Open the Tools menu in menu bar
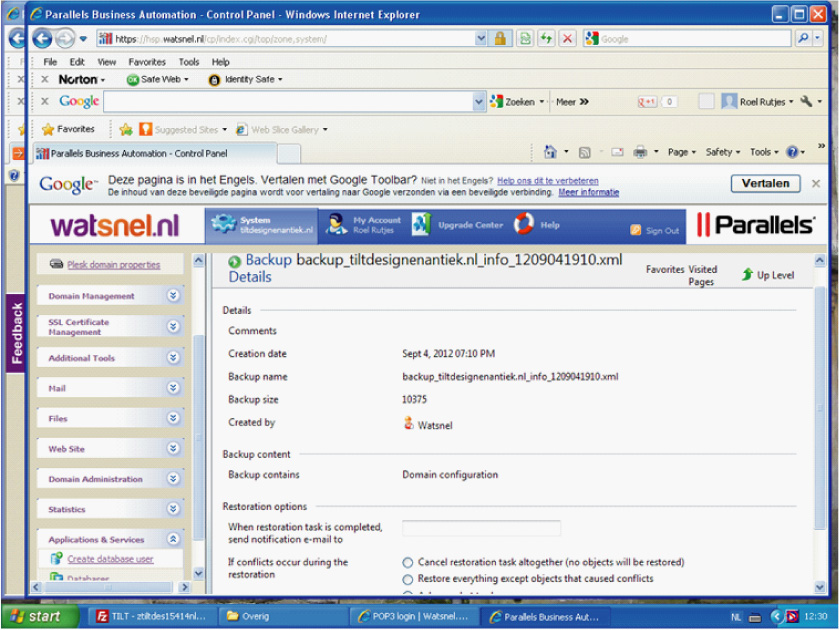This screenshot has height=630, width=839. [x=189, y=62]
